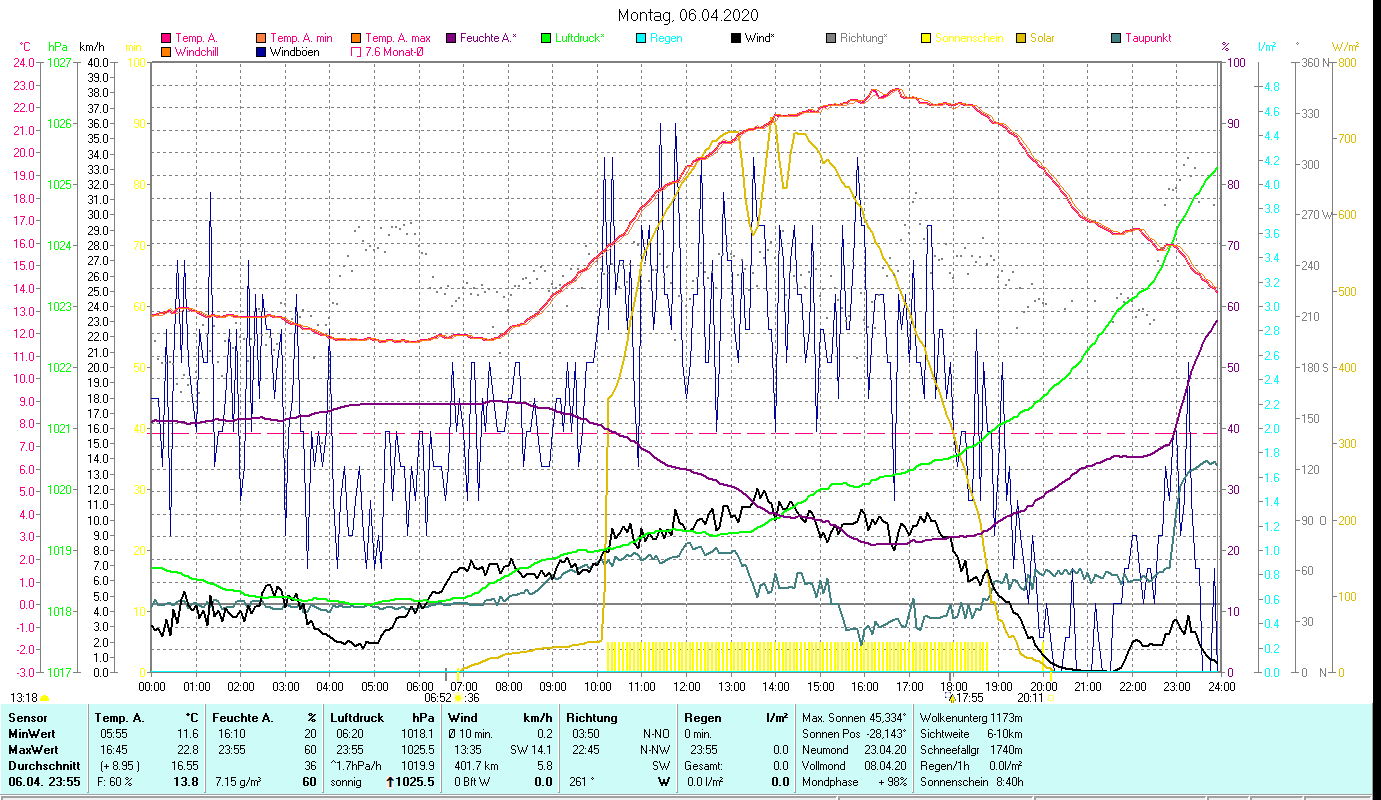The width and height of the screenshot is (1381, 800).
Task: Click the Taupunkt legend color swatch
Action: click(1116, 38)
